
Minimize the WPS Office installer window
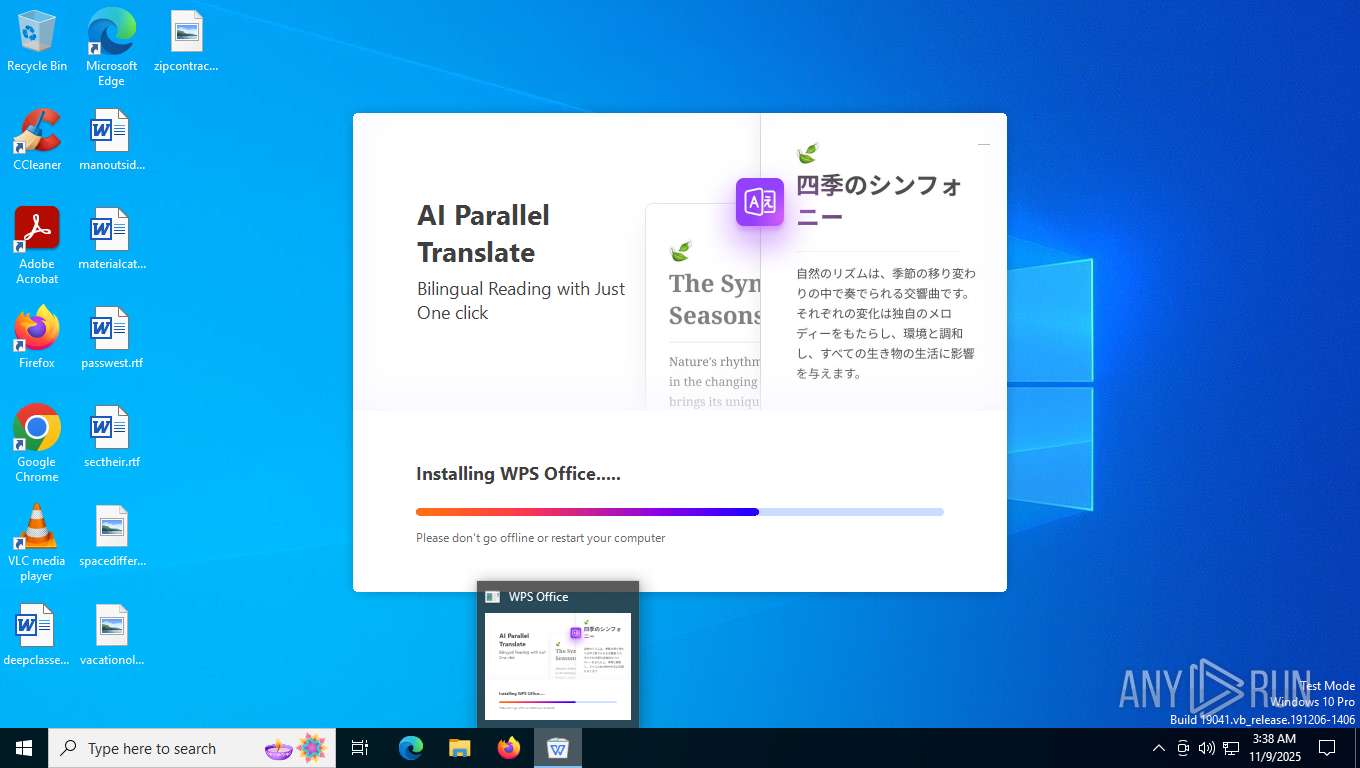click(984, 145)
